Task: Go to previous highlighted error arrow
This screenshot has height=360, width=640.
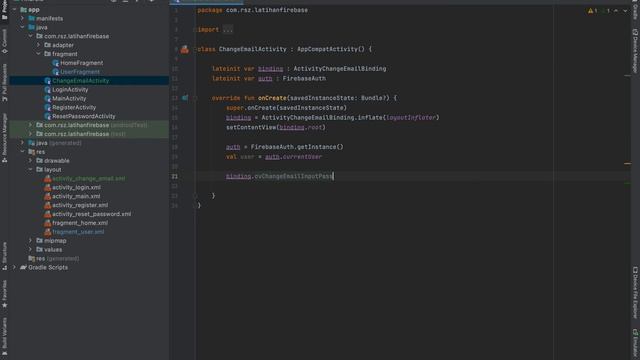Action: point(616,11)
